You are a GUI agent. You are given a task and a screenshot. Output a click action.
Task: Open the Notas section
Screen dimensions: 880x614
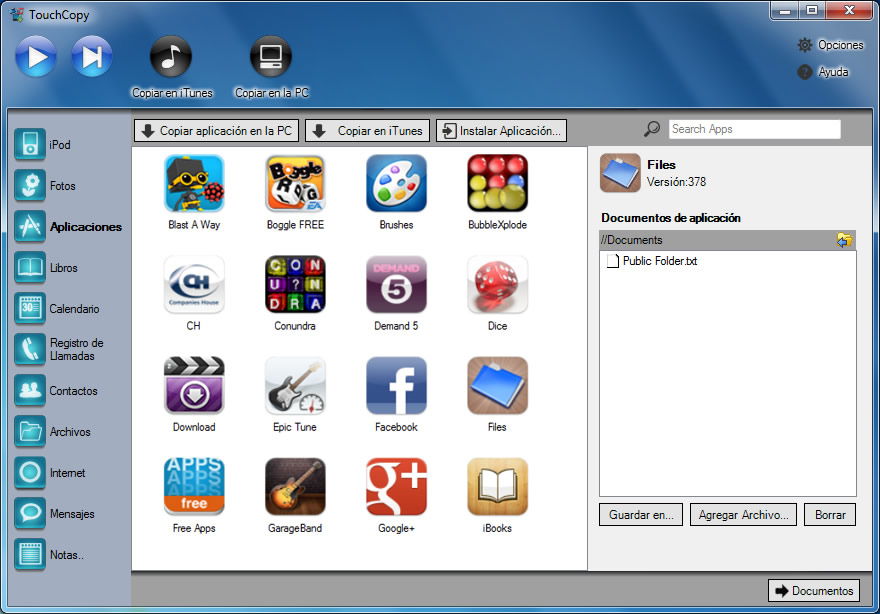click(49, 554)
